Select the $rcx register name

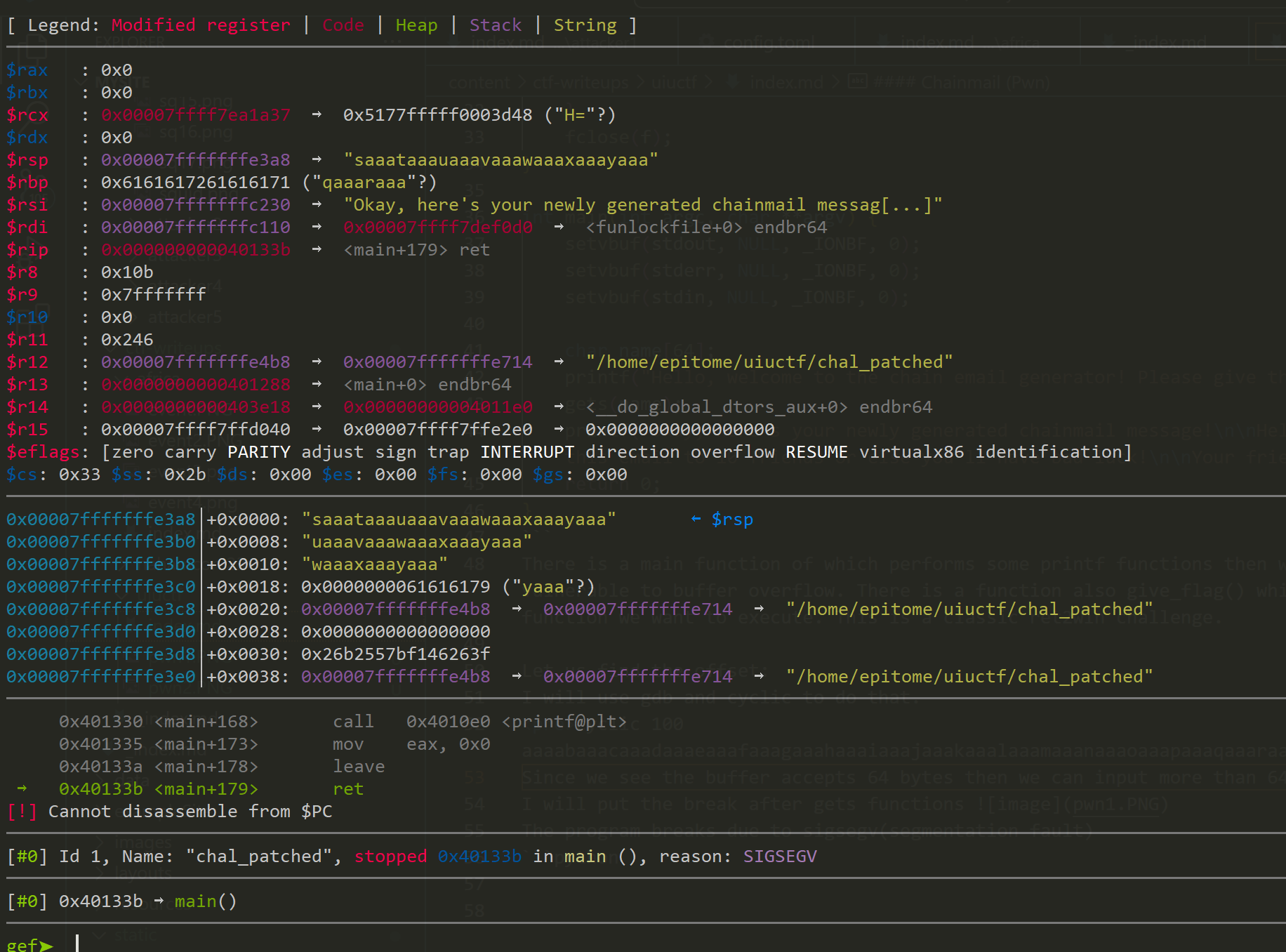click(x=27, y=115)
